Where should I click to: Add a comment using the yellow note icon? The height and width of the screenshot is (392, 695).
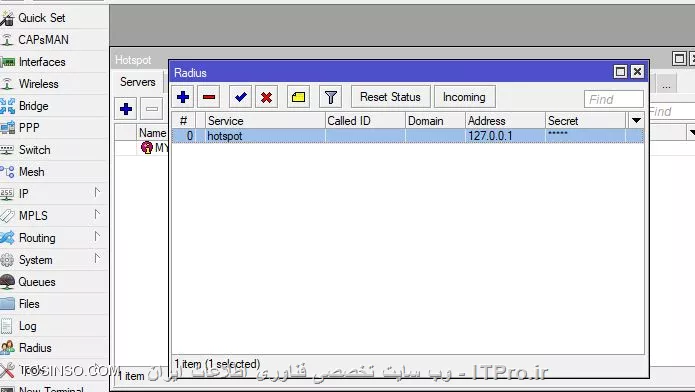(298, 97)
